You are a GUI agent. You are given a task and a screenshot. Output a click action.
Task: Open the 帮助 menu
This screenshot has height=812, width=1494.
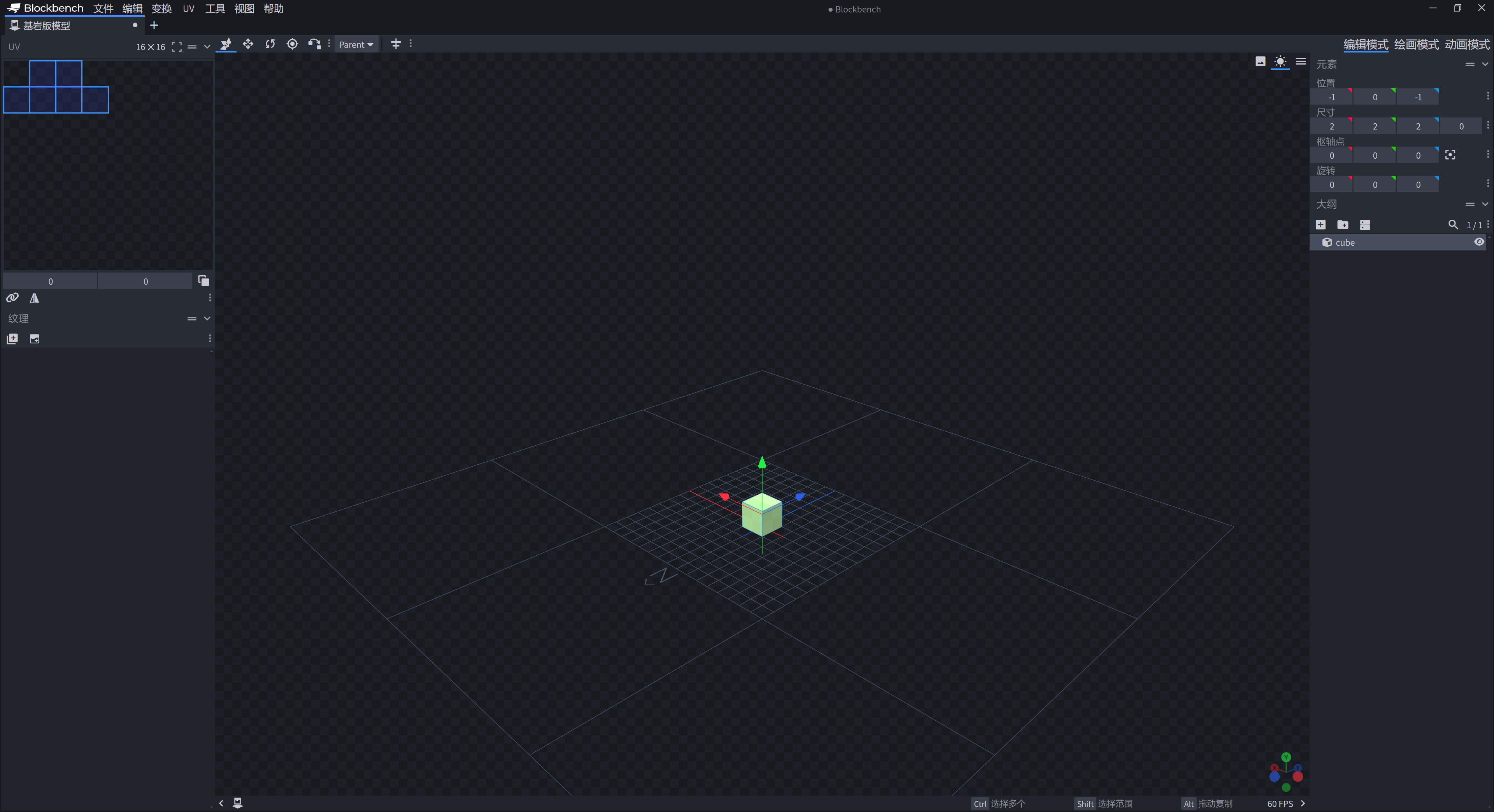pos(273,9)
